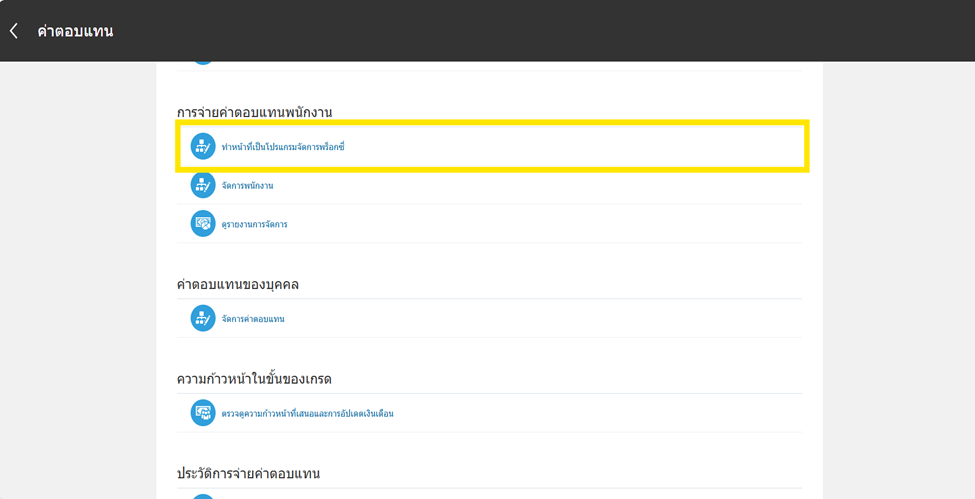Viewport: 975px width, 499px height.
Task: Click the icon beside จัดการพนักงาน
Action: [203, 185]
